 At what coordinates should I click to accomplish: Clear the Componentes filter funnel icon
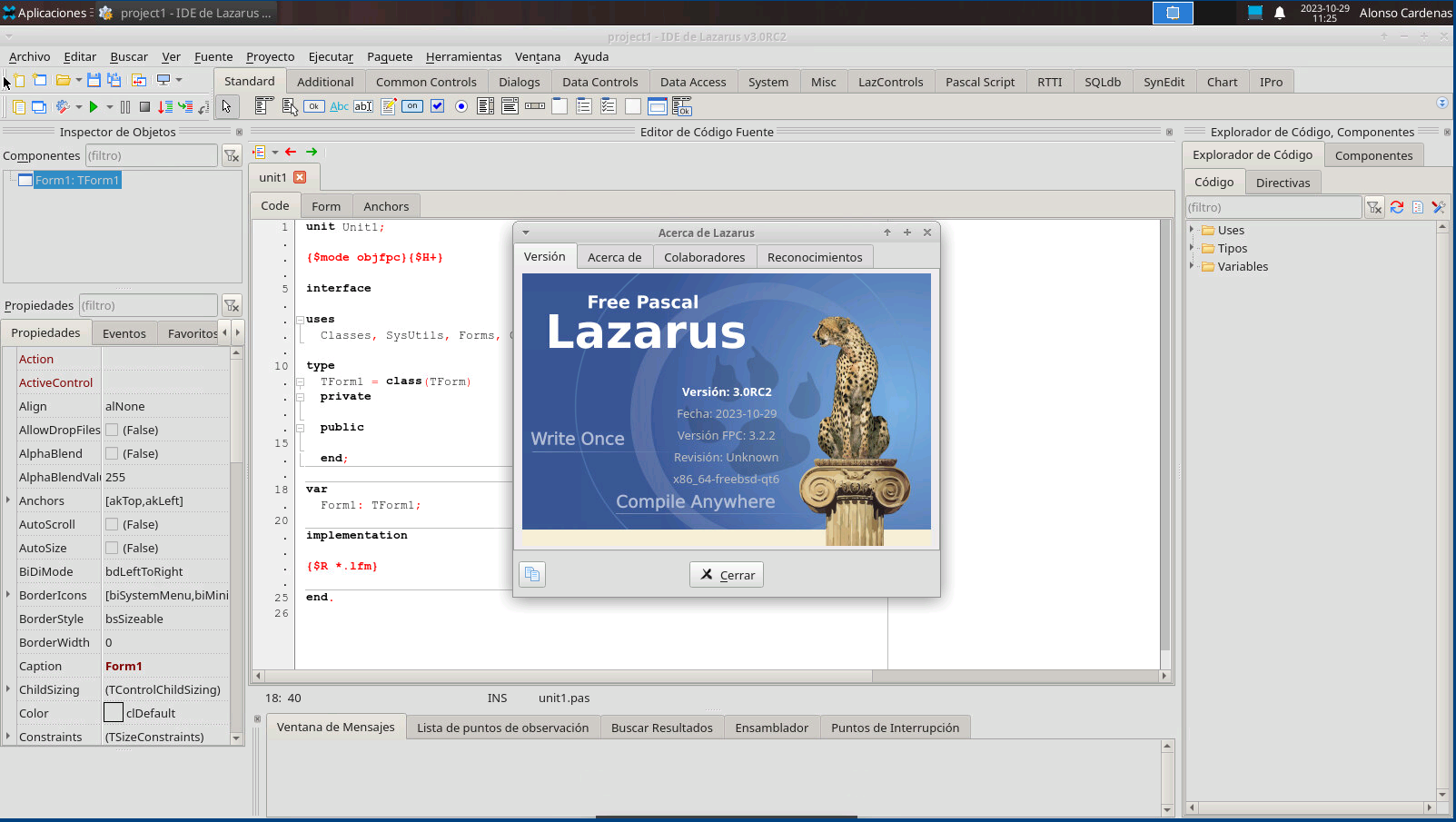[x=232, y=155]
